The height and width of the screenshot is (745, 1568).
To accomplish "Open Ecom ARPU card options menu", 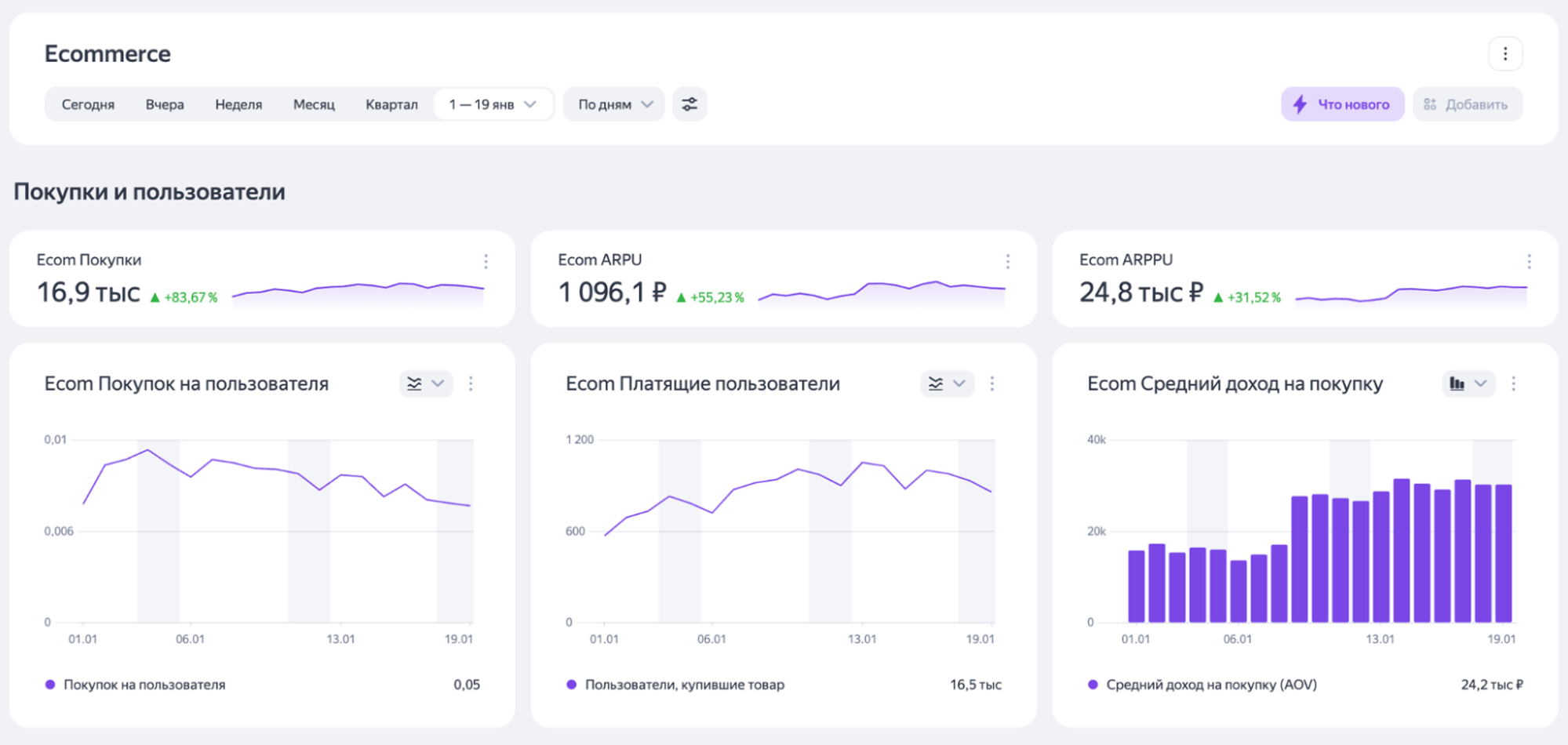I will click(x=1007, y=261).
